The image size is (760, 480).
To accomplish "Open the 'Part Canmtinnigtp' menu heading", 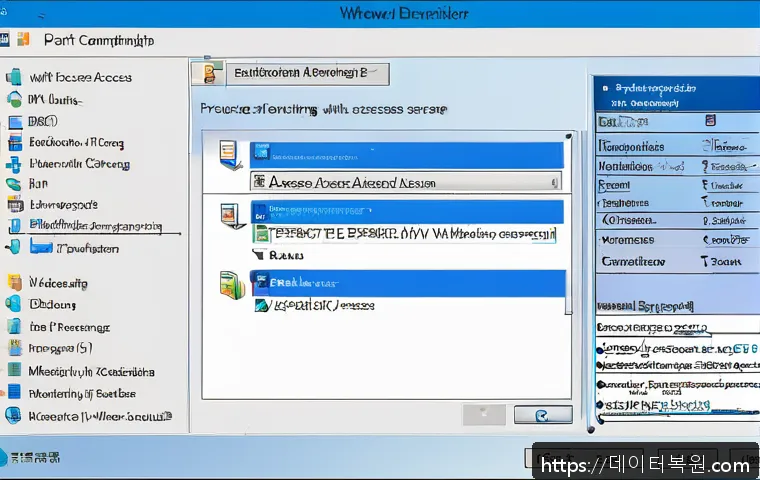I will coord(99,40).
